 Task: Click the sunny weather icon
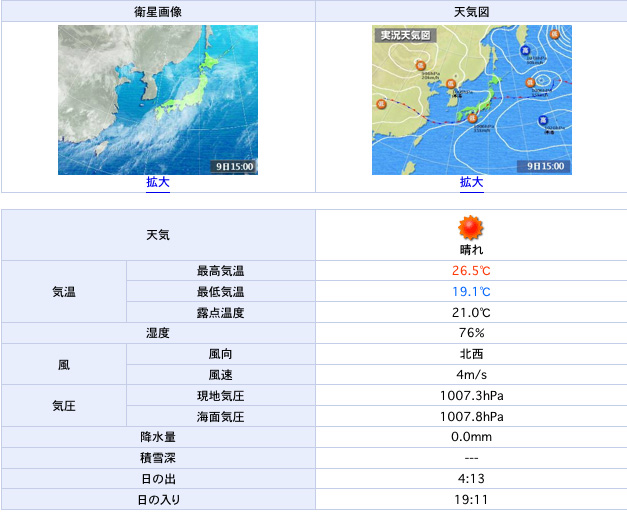471,227
